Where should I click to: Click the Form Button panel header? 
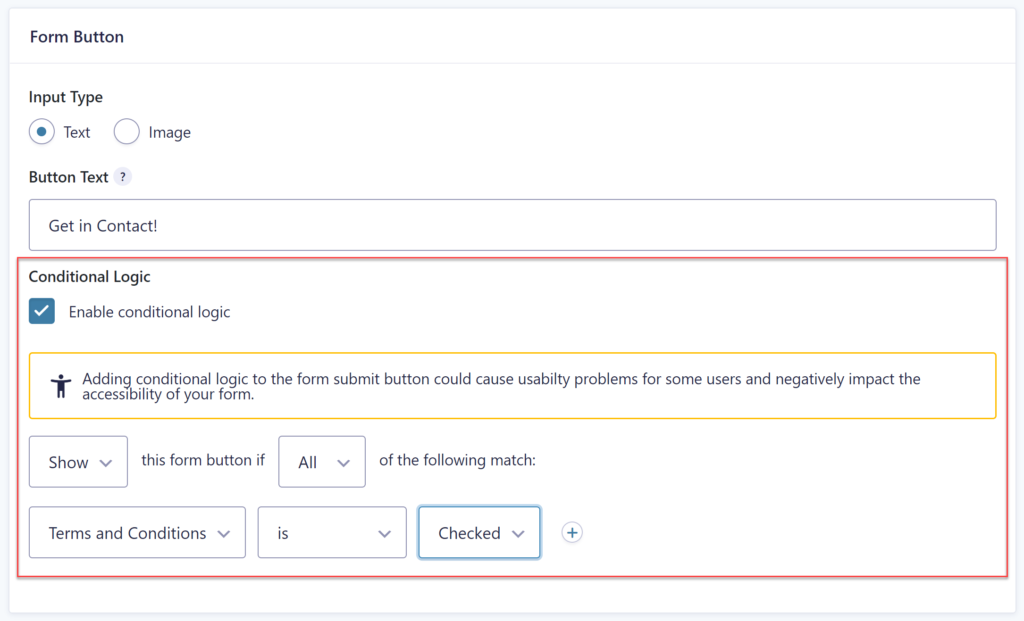[77, 36]
